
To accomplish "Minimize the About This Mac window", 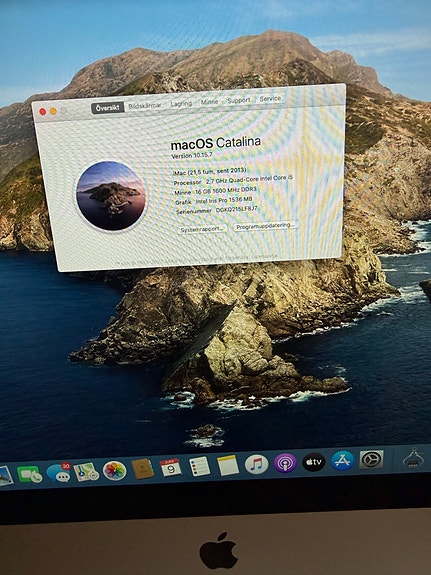I will point(54,111).
